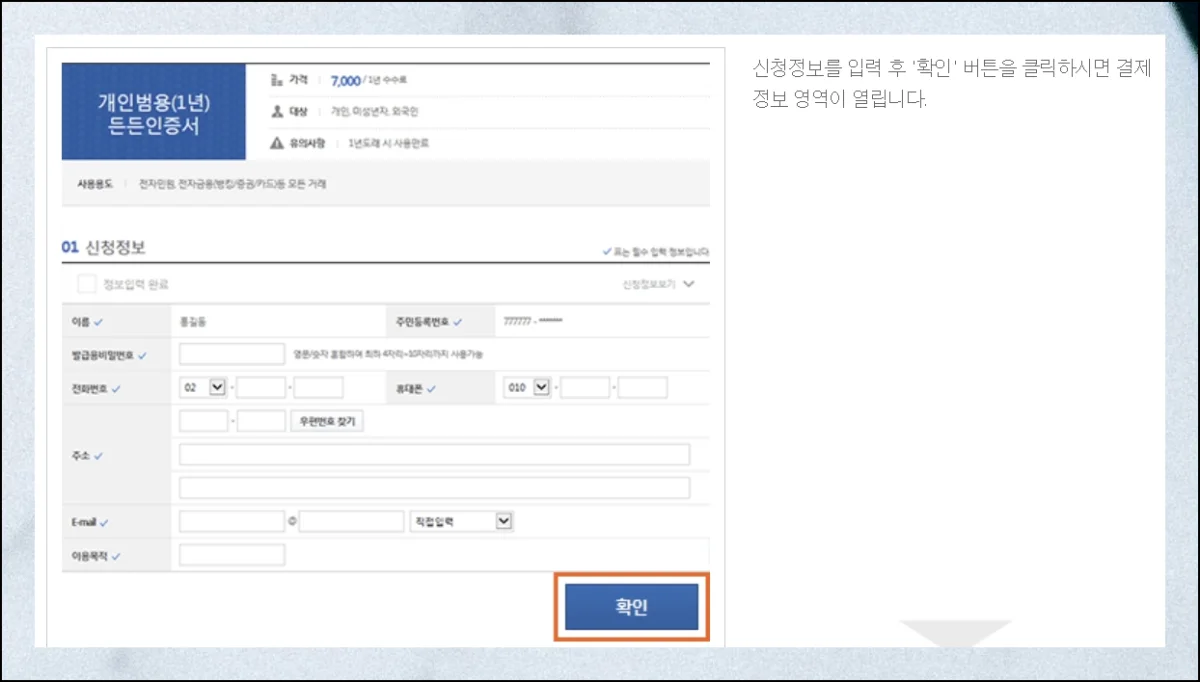1200x682 pixels.
Task: Click the E-mail ID field before @
Action: (232, 521)
